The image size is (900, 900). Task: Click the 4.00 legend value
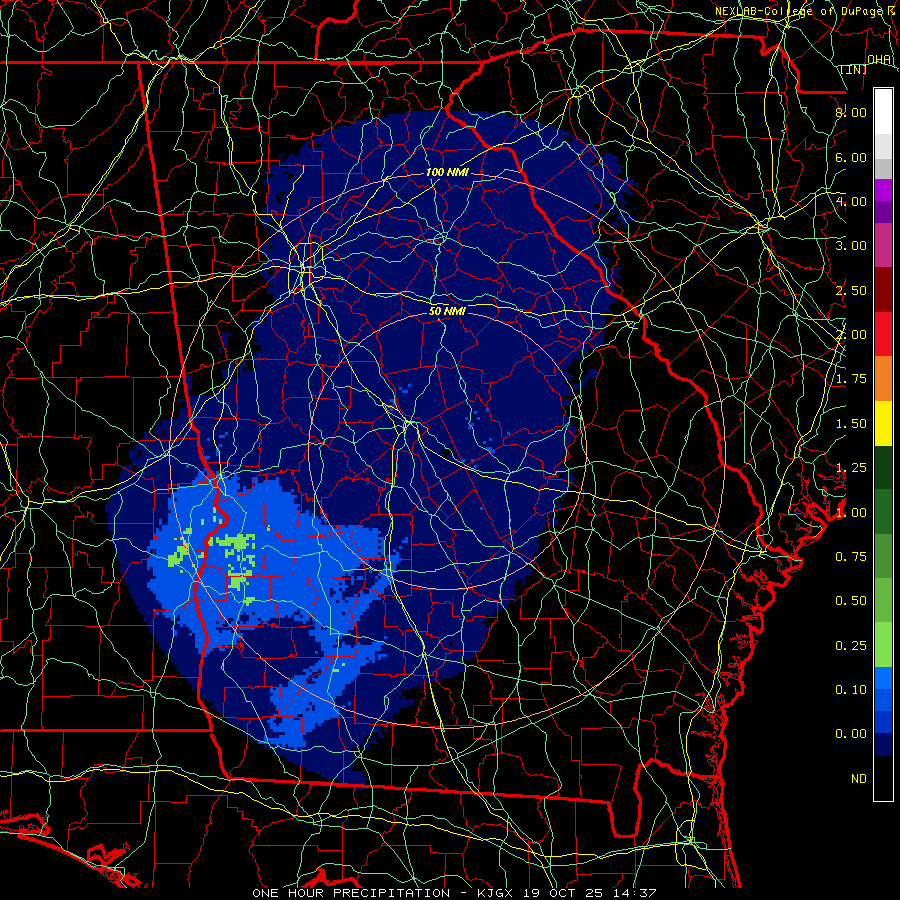851,201
